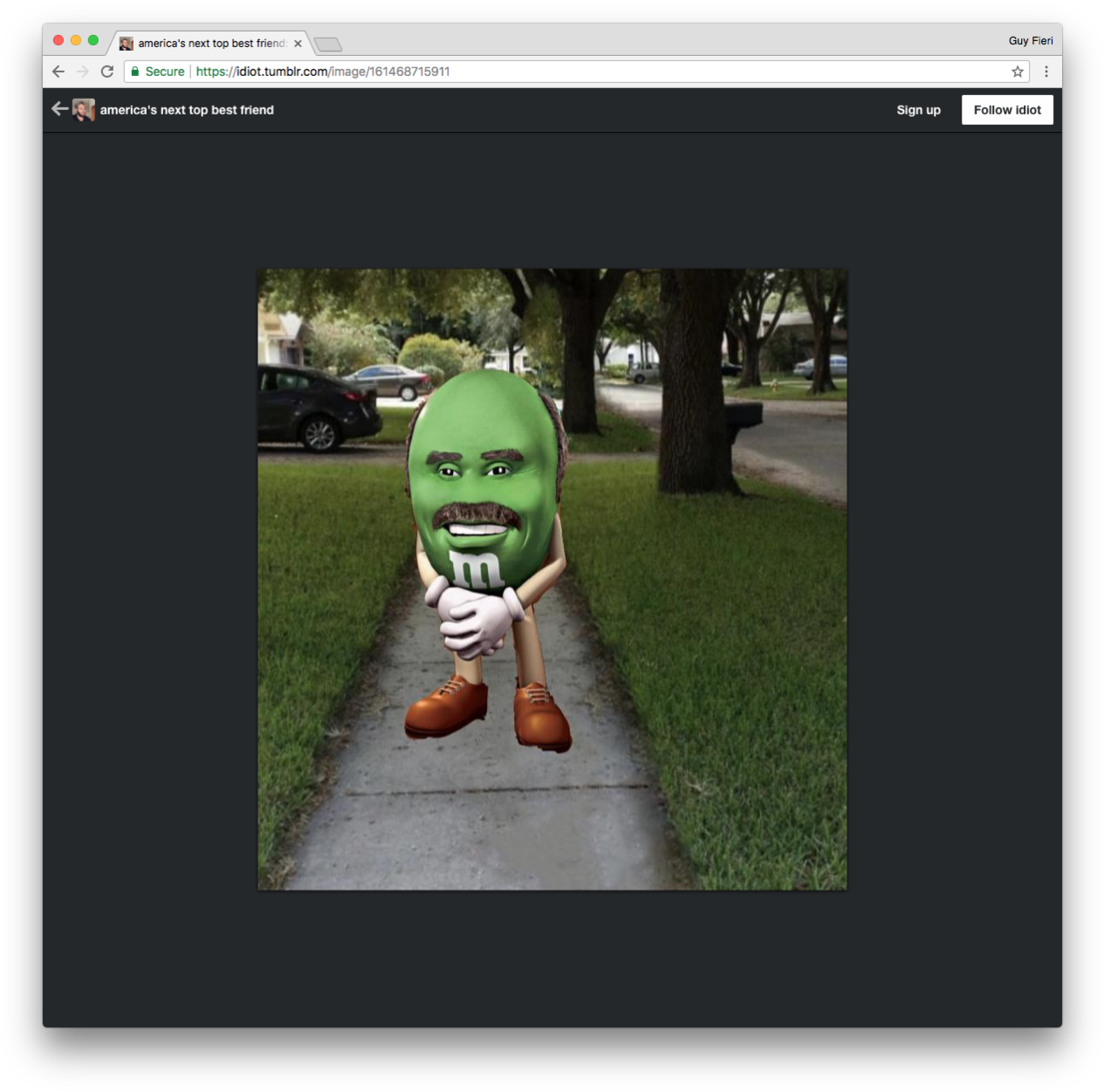Click the browser Back arrow
This screenshot has height=1092, width=1104.
tap(58, 72)
